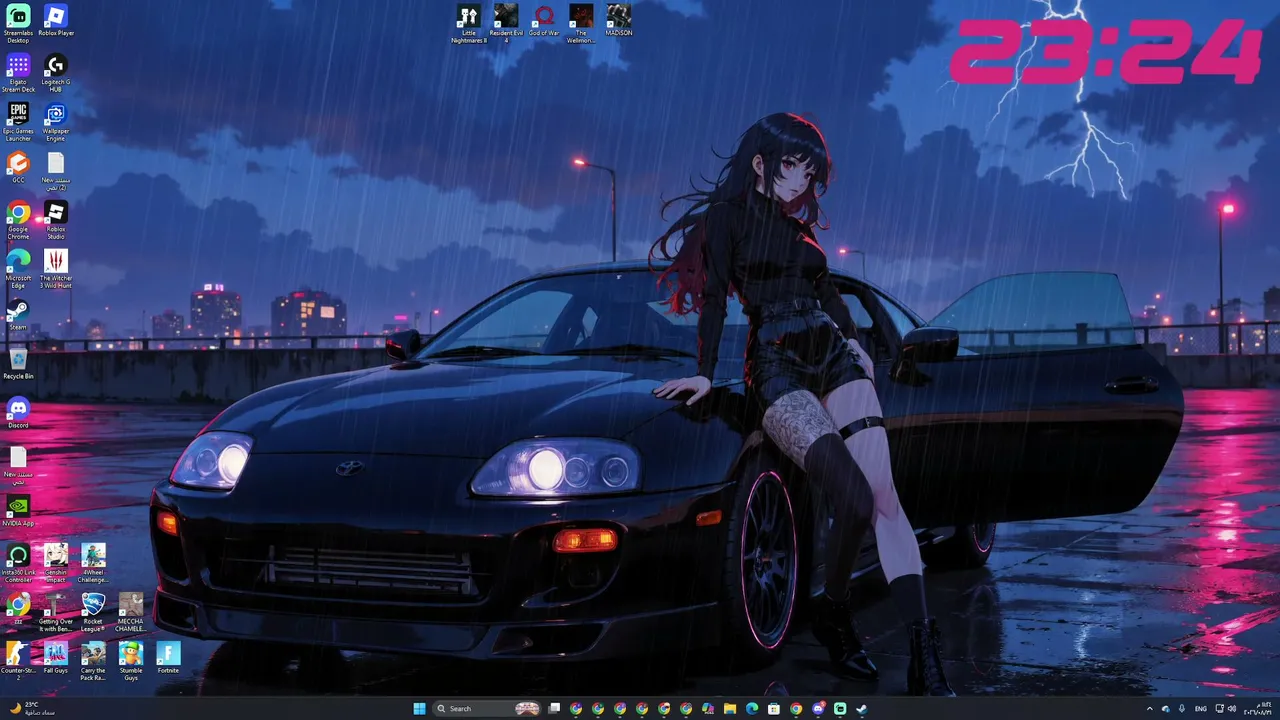Select the Wellmon... game icon at top
This screenshot has height=720, width=1280.
[581, 23]
